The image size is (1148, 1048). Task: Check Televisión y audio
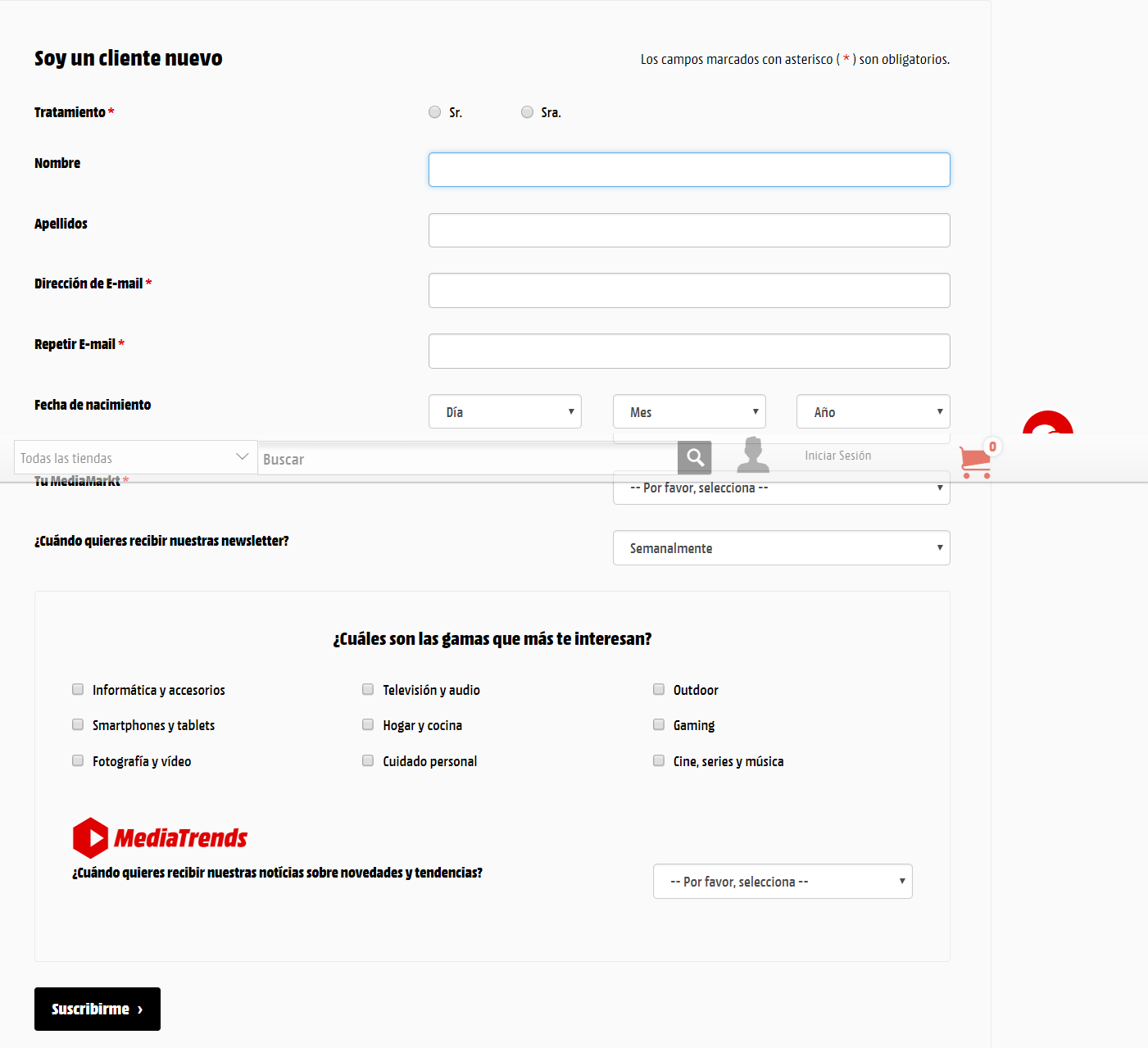368,689
